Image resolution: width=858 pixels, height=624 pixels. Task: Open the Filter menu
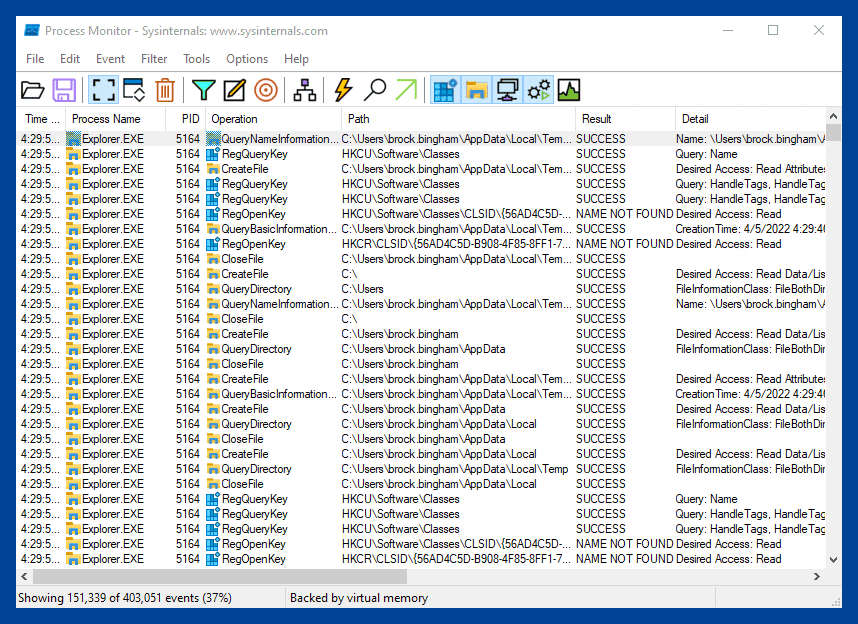click(x=154, y=59)
